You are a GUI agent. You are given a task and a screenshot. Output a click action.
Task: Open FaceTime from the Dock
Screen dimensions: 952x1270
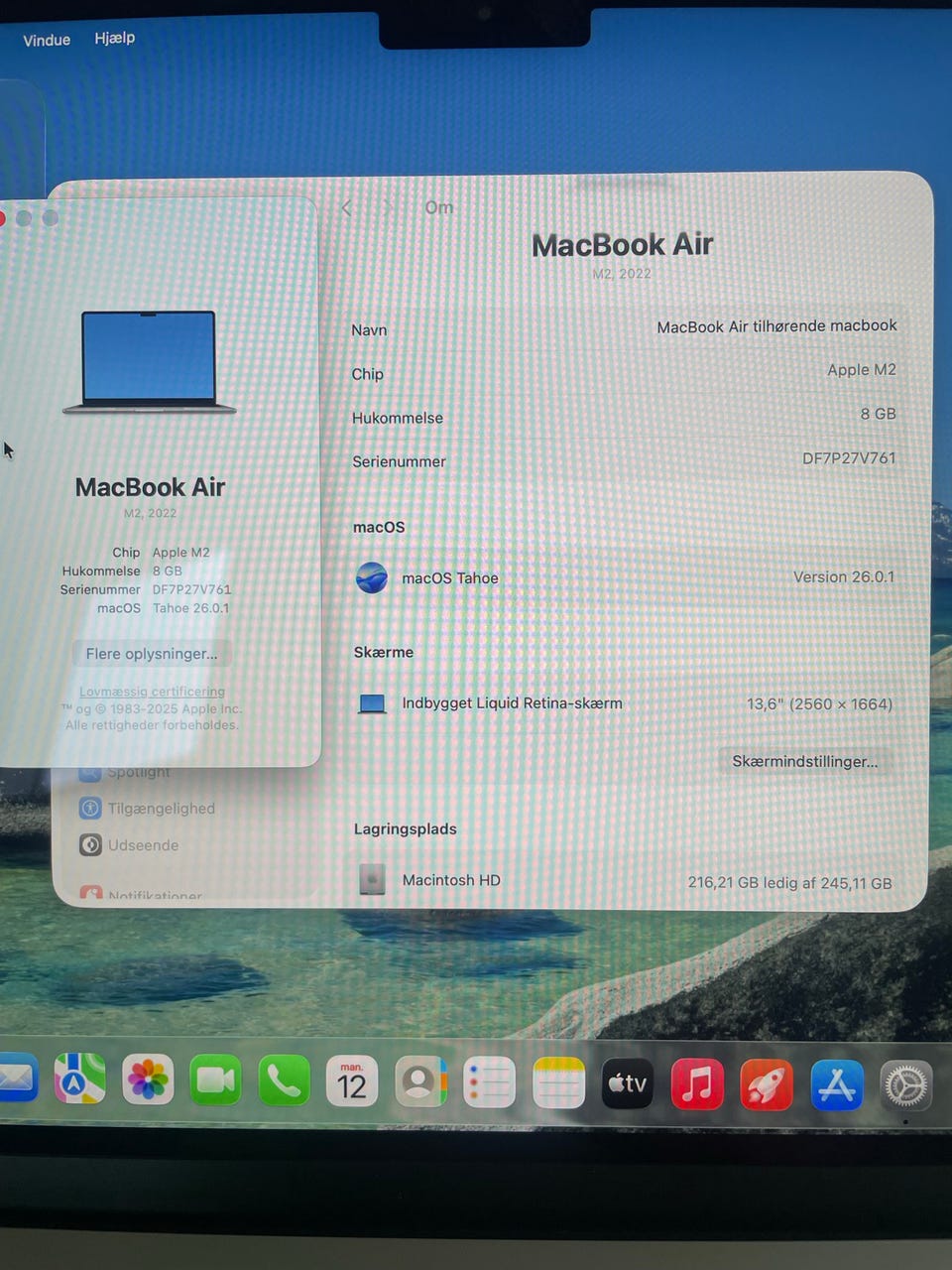[x=215, y=1079]
